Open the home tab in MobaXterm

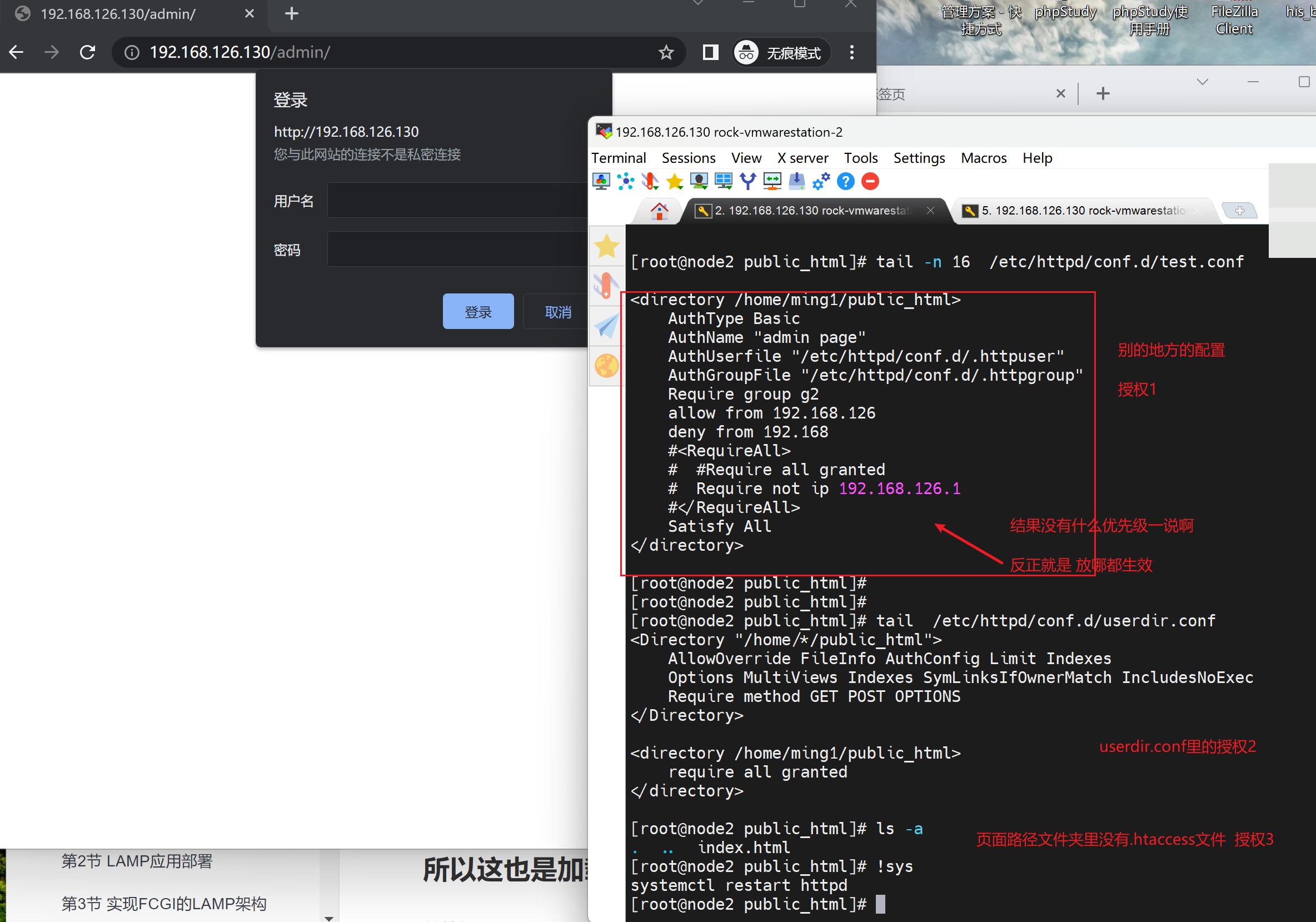click(x=659, y=211)
